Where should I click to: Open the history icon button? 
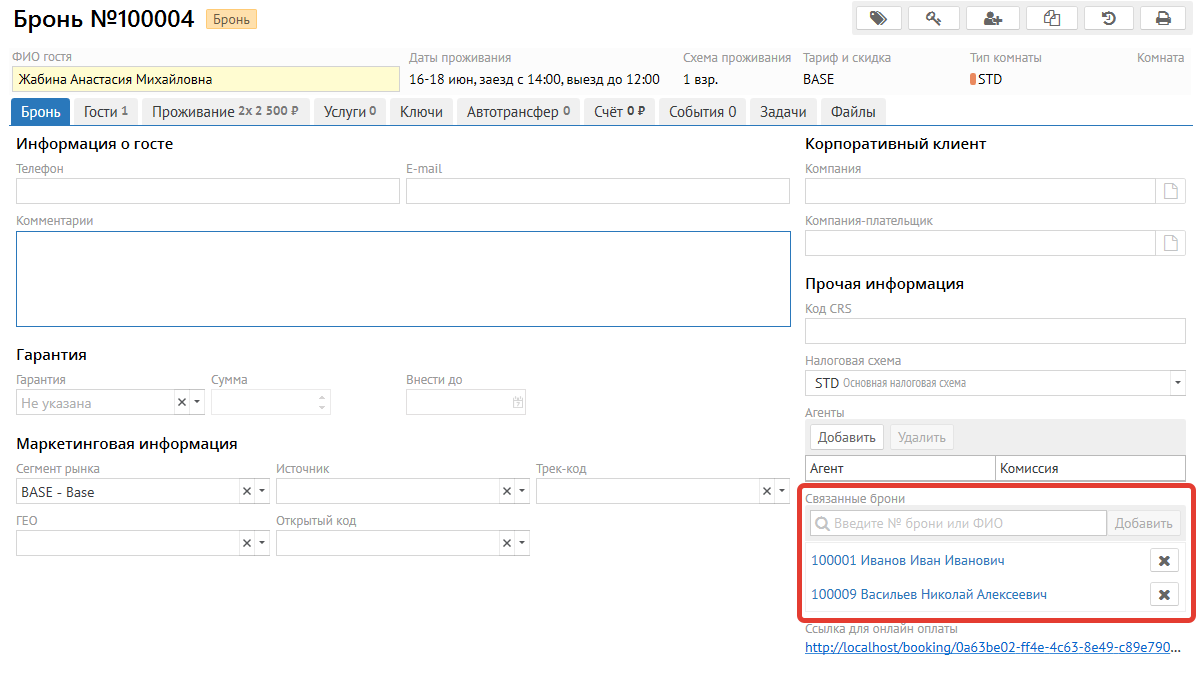[x=1108, y=18]
